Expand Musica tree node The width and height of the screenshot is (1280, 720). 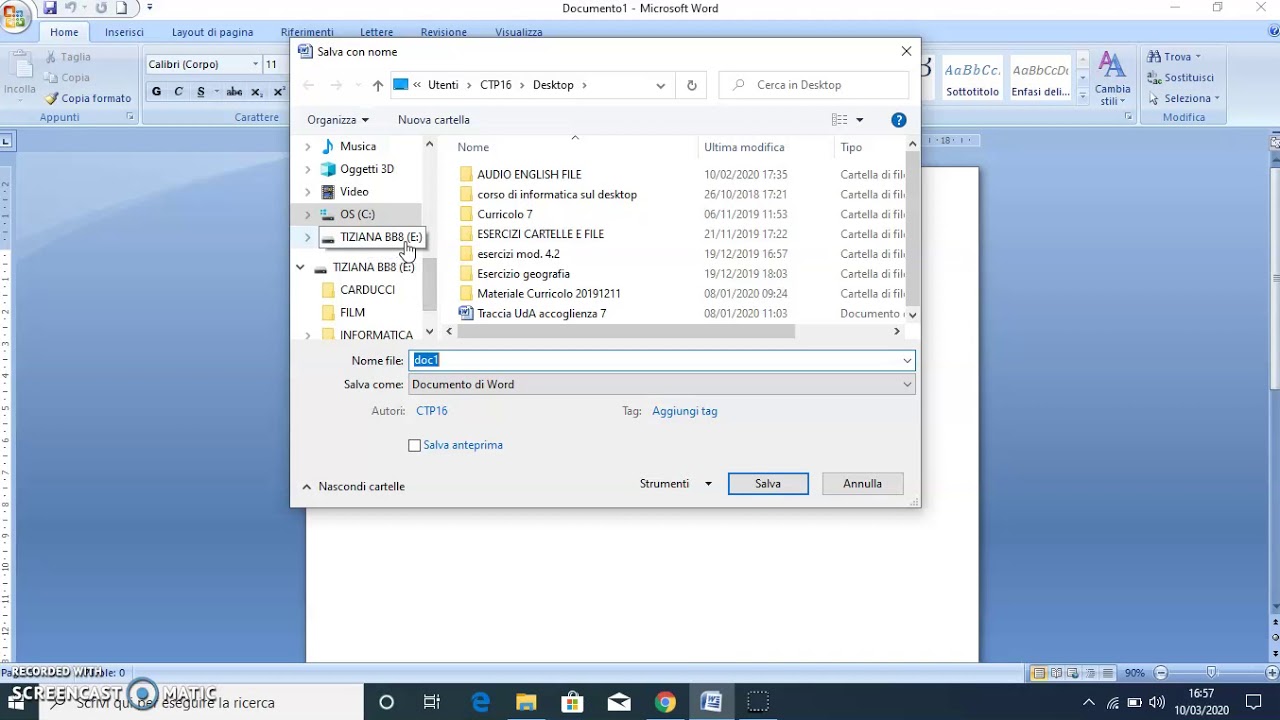(308, 147)
